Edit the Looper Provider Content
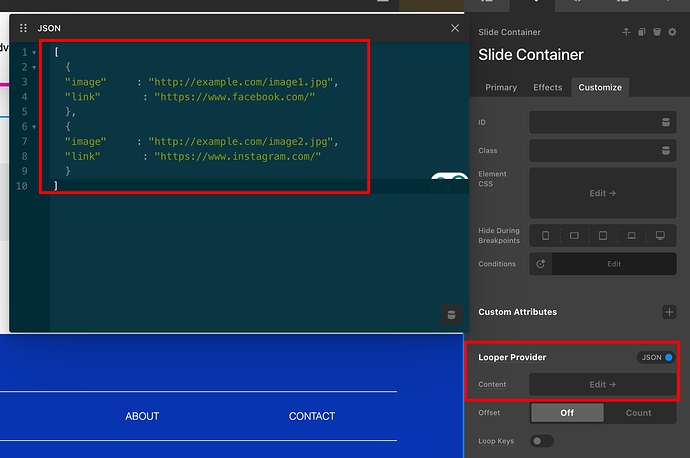Image resolution: width=690 pixels, height=458 pixels. click(602, 384)
